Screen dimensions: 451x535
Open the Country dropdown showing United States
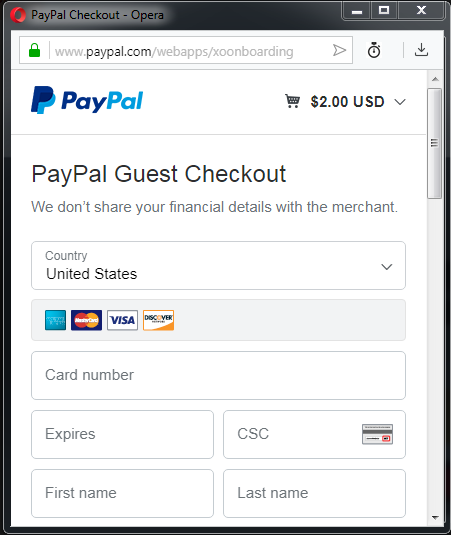[x=218, y=265]
